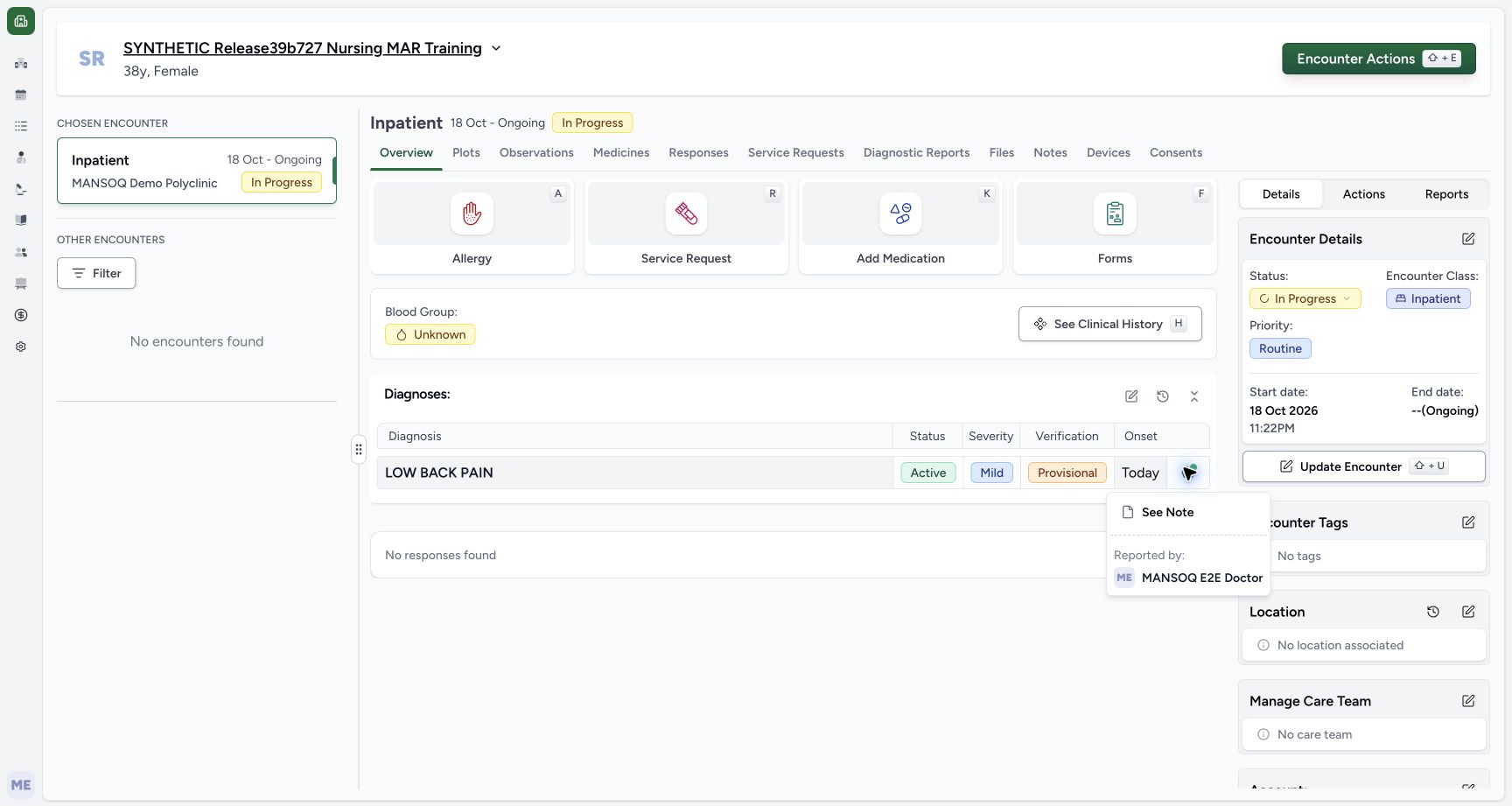The width and height of the screenshot is (1512, 806).
Task: Click the Provisional verification badge
Action: coord(1067,473)
